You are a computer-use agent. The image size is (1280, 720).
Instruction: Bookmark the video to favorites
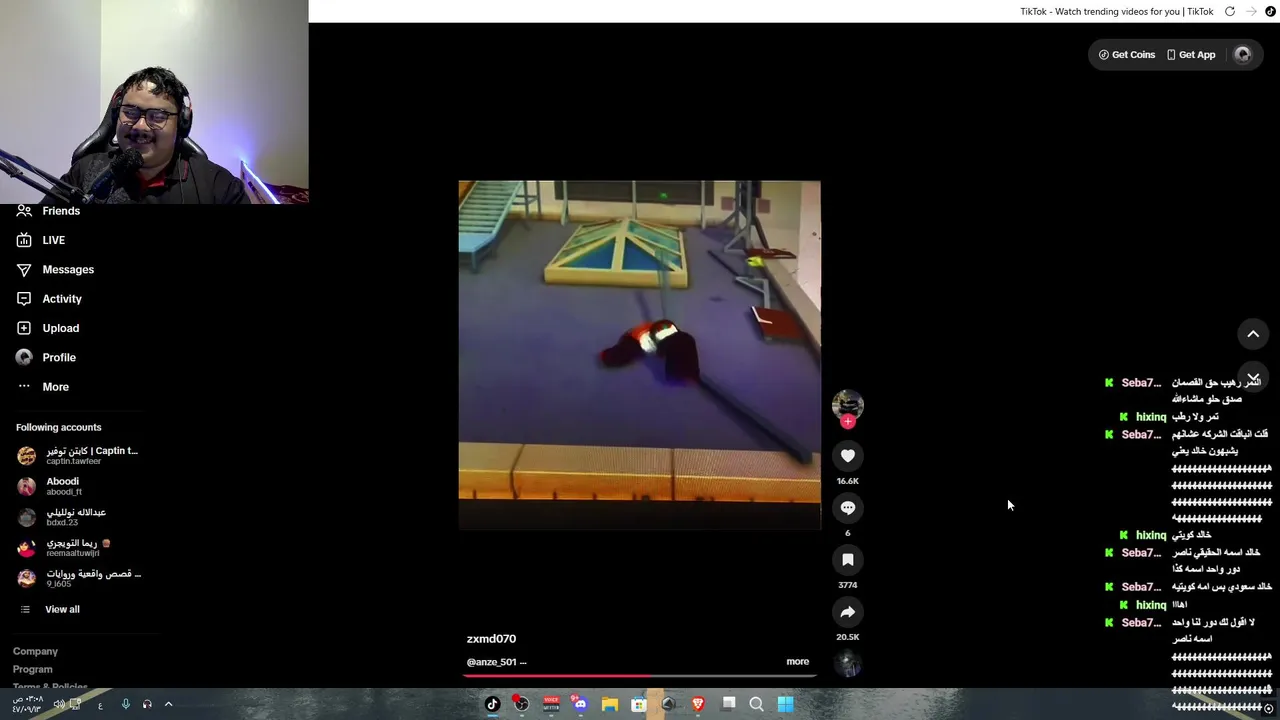click(x=848, y=560)
